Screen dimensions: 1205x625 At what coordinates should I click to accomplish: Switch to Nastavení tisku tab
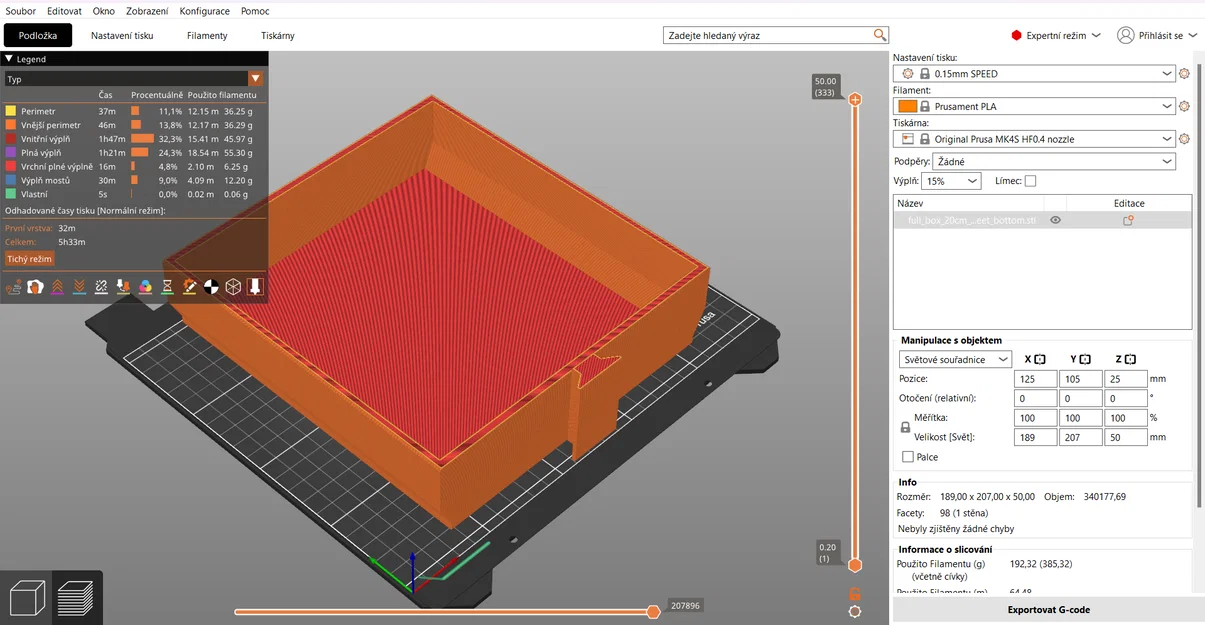point(122,35)
